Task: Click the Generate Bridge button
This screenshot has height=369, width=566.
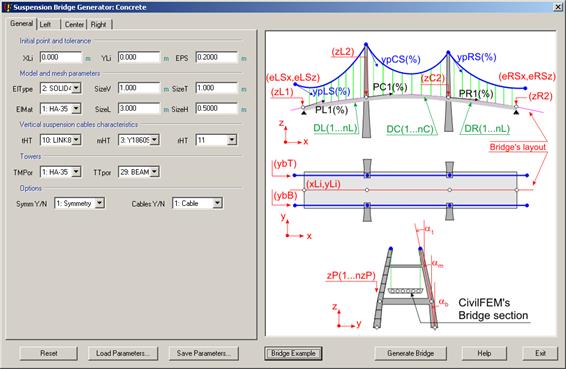Action: pyautogui.click(x=411, y=353)
